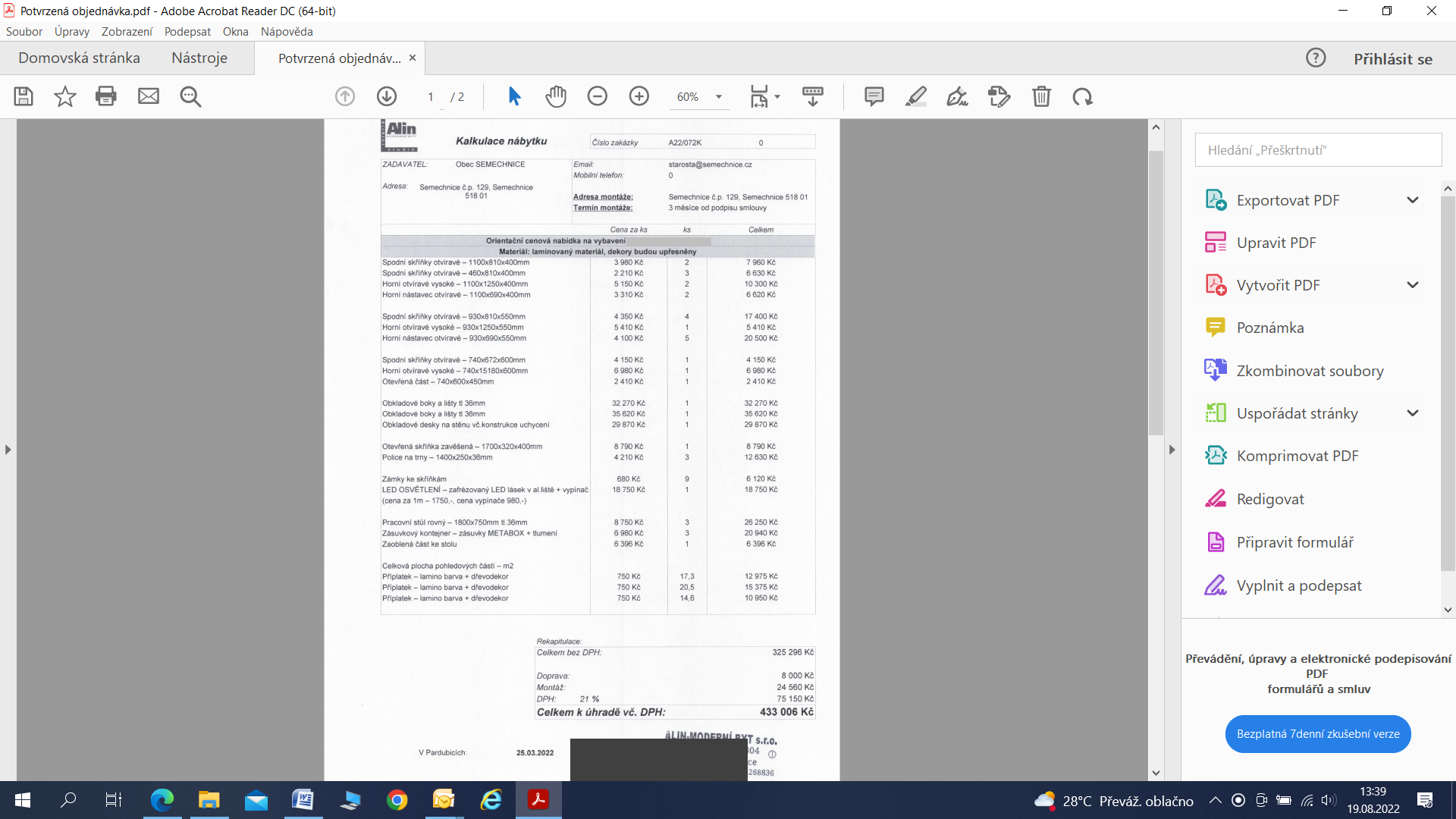Click the Add comment note icon
This screenshot has height=819, width=1456.
pos(874,96)
